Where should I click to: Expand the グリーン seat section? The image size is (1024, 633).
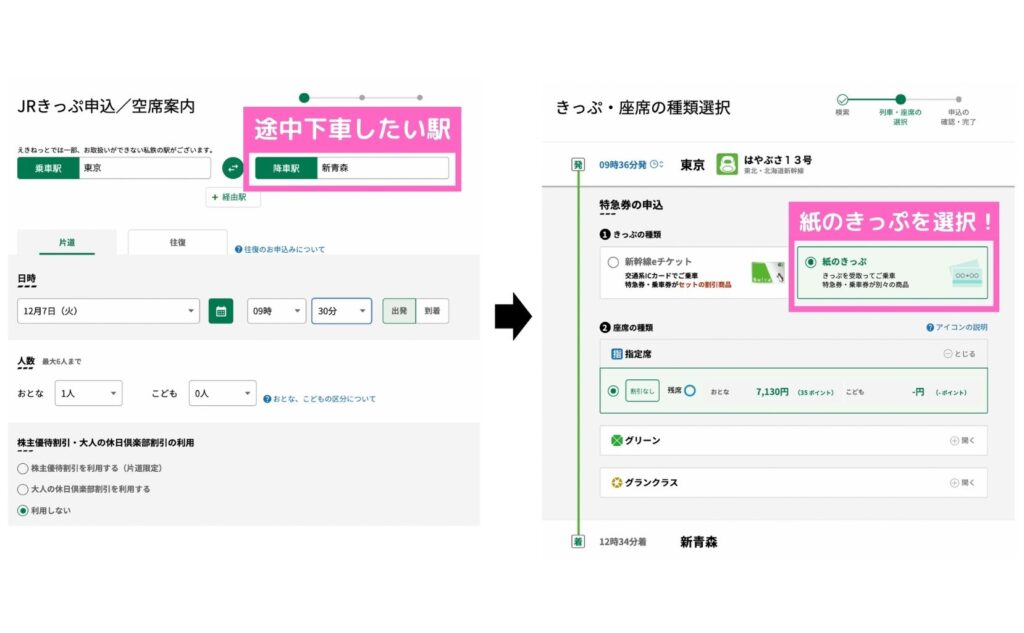[x=963, y=440]
